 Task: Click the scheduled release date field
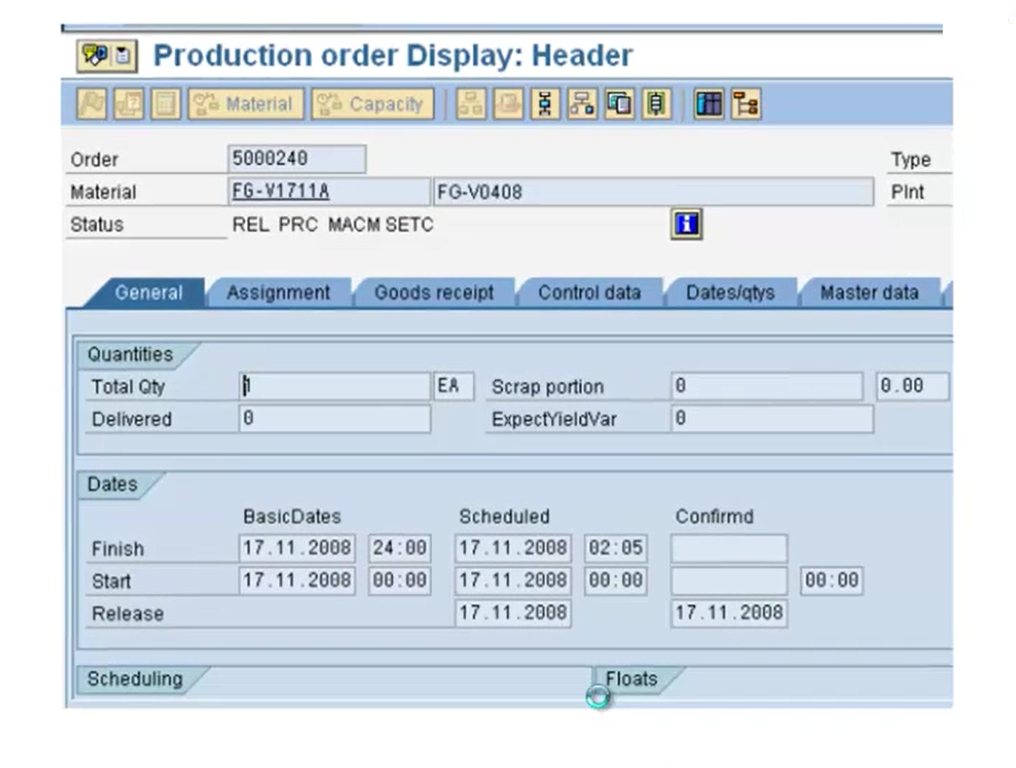tap(513, 613)
